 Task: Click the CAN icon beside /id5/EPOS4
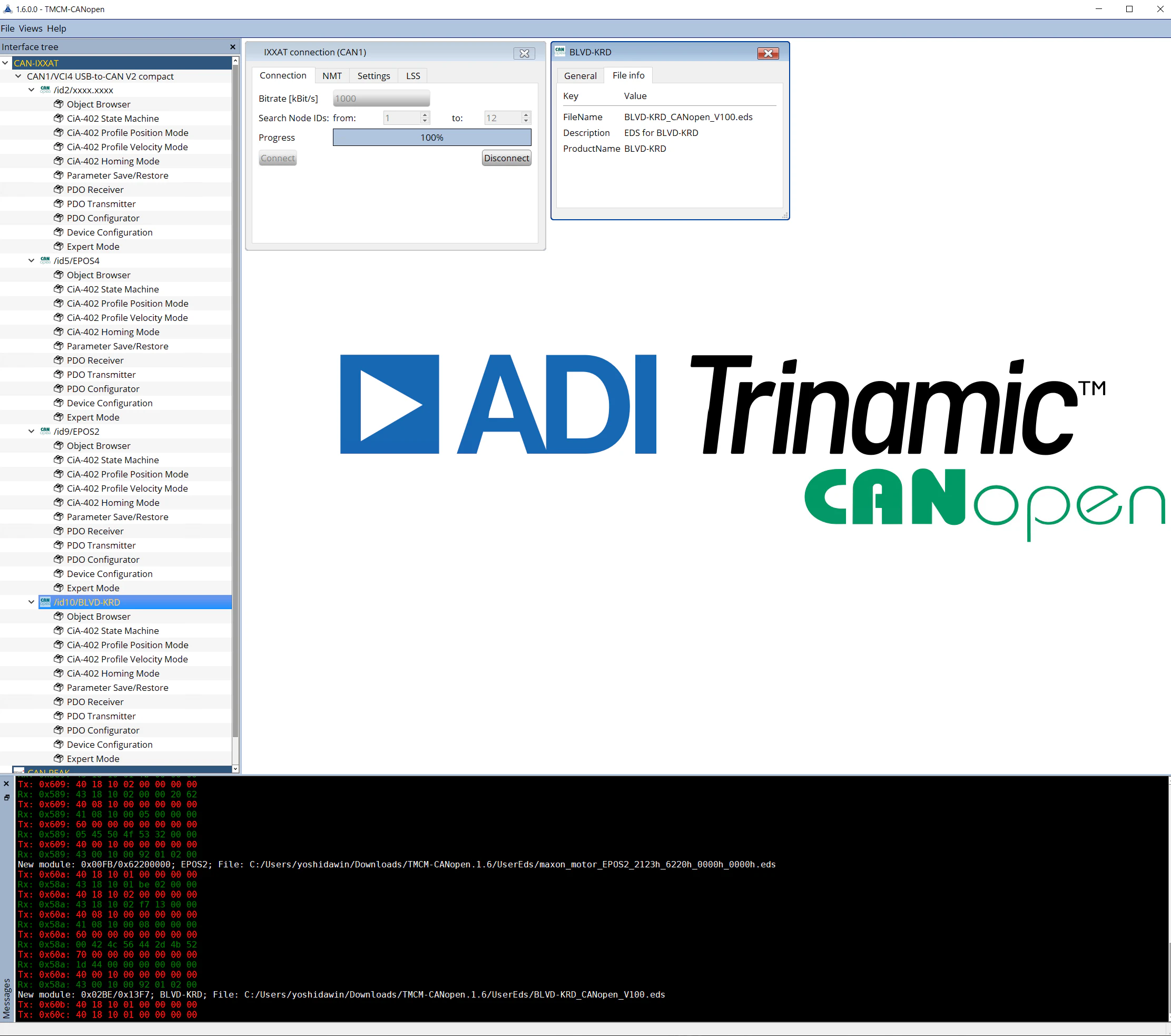tap(45, 261)
